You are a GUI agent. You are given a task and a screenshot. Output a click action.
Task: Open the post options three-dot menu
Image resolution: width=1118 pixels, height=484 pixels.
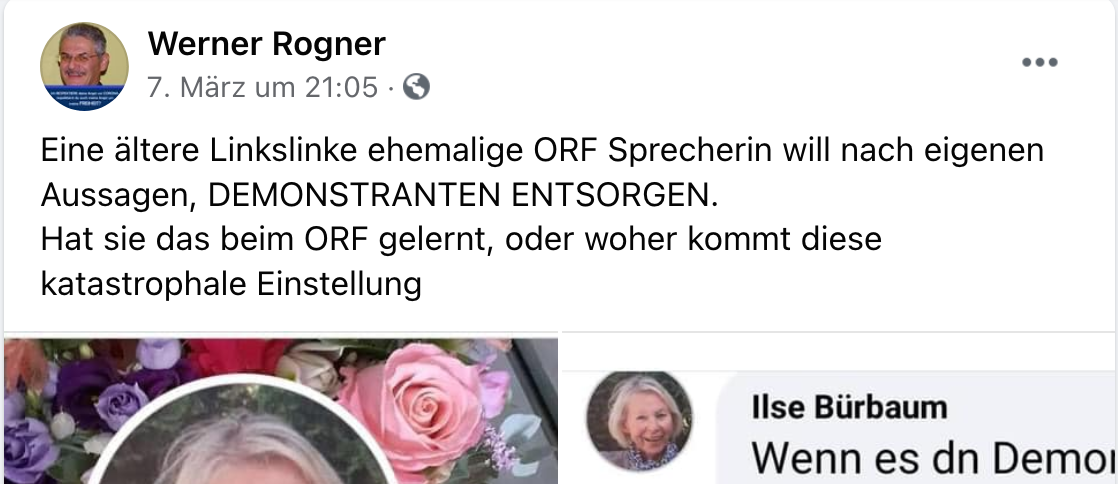(1040, 62)
